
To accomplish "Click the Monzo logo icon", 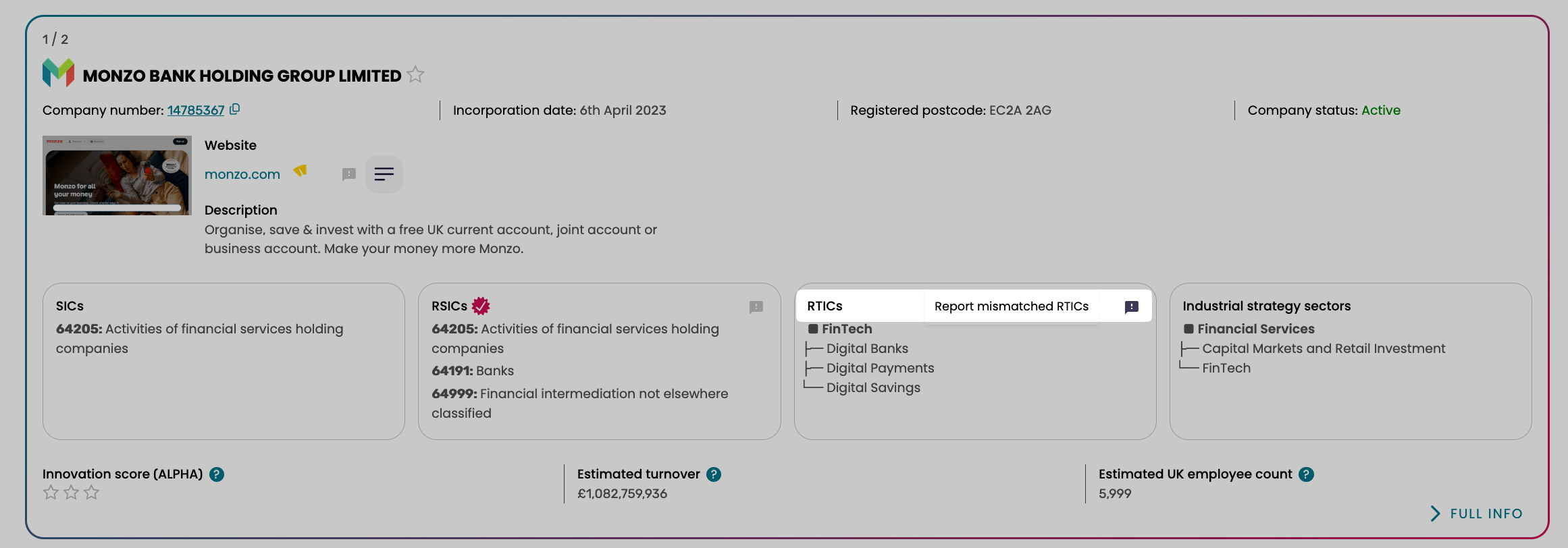I will coord(58,73).
